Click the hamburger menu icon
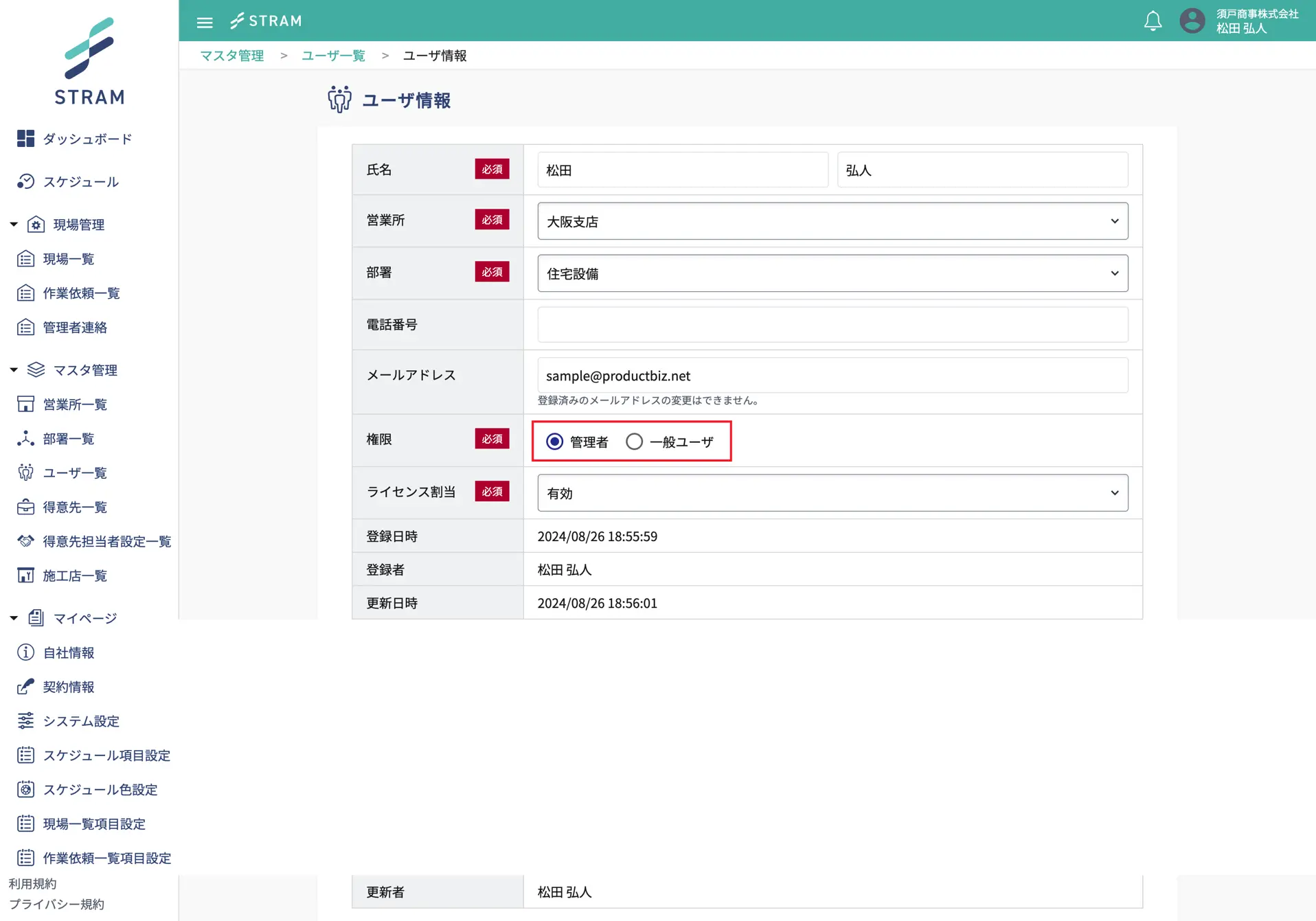Screen dimensions: 1316x921 (205, 22)
